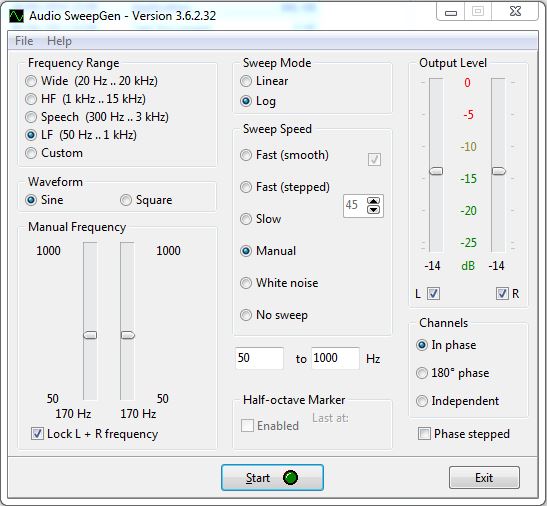Click the '-5' mark on the dB scale

(468, 114)
